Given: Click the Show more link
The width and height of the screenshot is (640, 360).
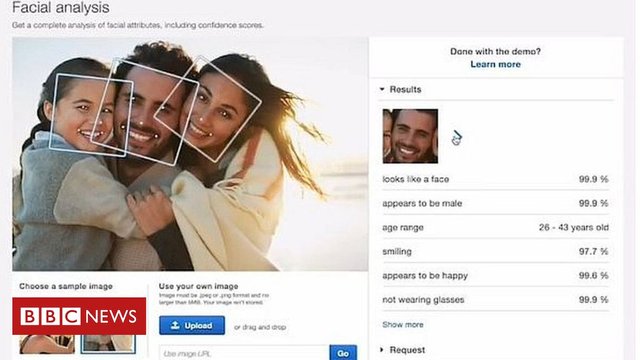Looking at the screenshot, I should click(402, 324).
